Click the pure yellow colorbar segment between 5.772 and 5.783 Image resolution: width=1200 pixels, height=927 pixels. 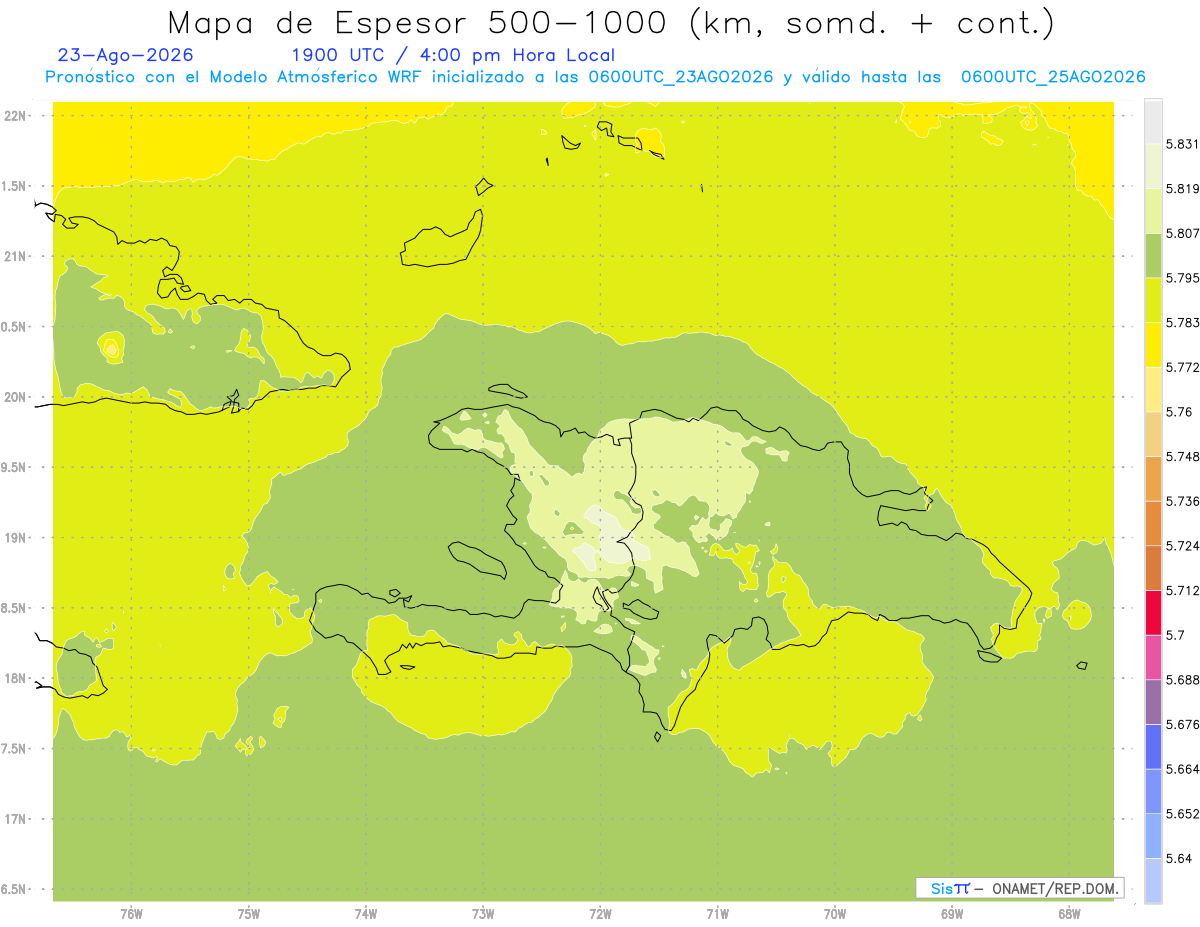point(1153,344)
